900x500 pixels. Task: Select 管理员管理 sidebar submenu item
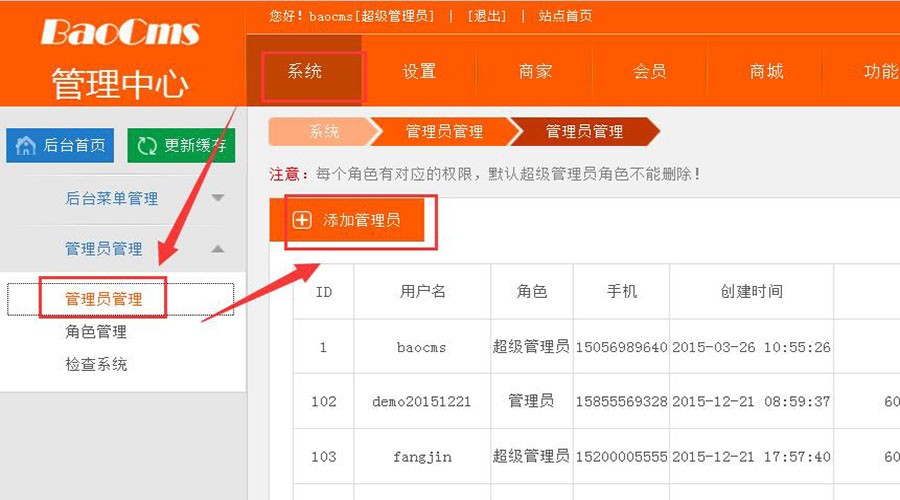(103, 299)
